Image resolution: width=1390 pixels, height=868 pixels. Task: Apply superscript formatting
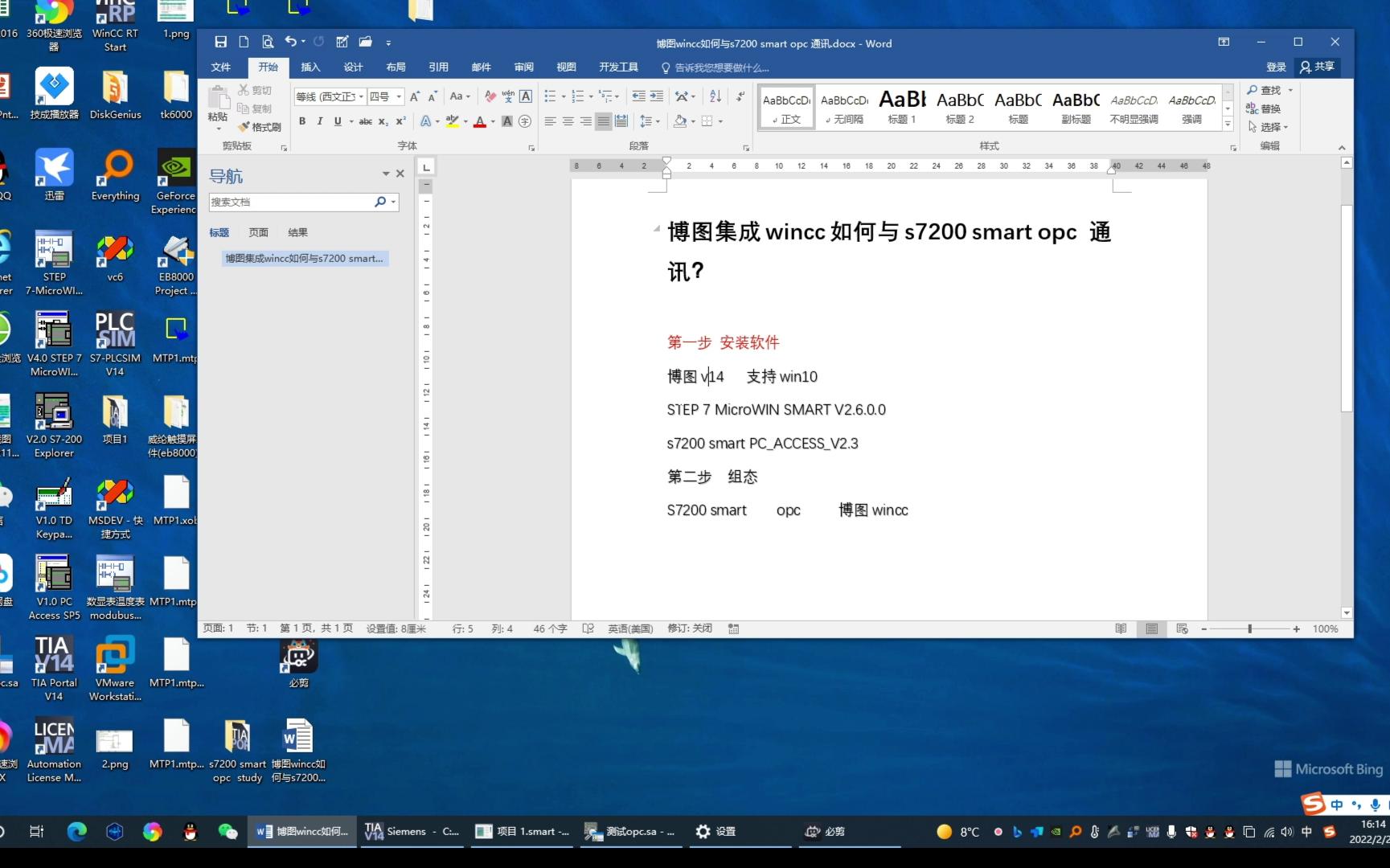click(400, 121)
